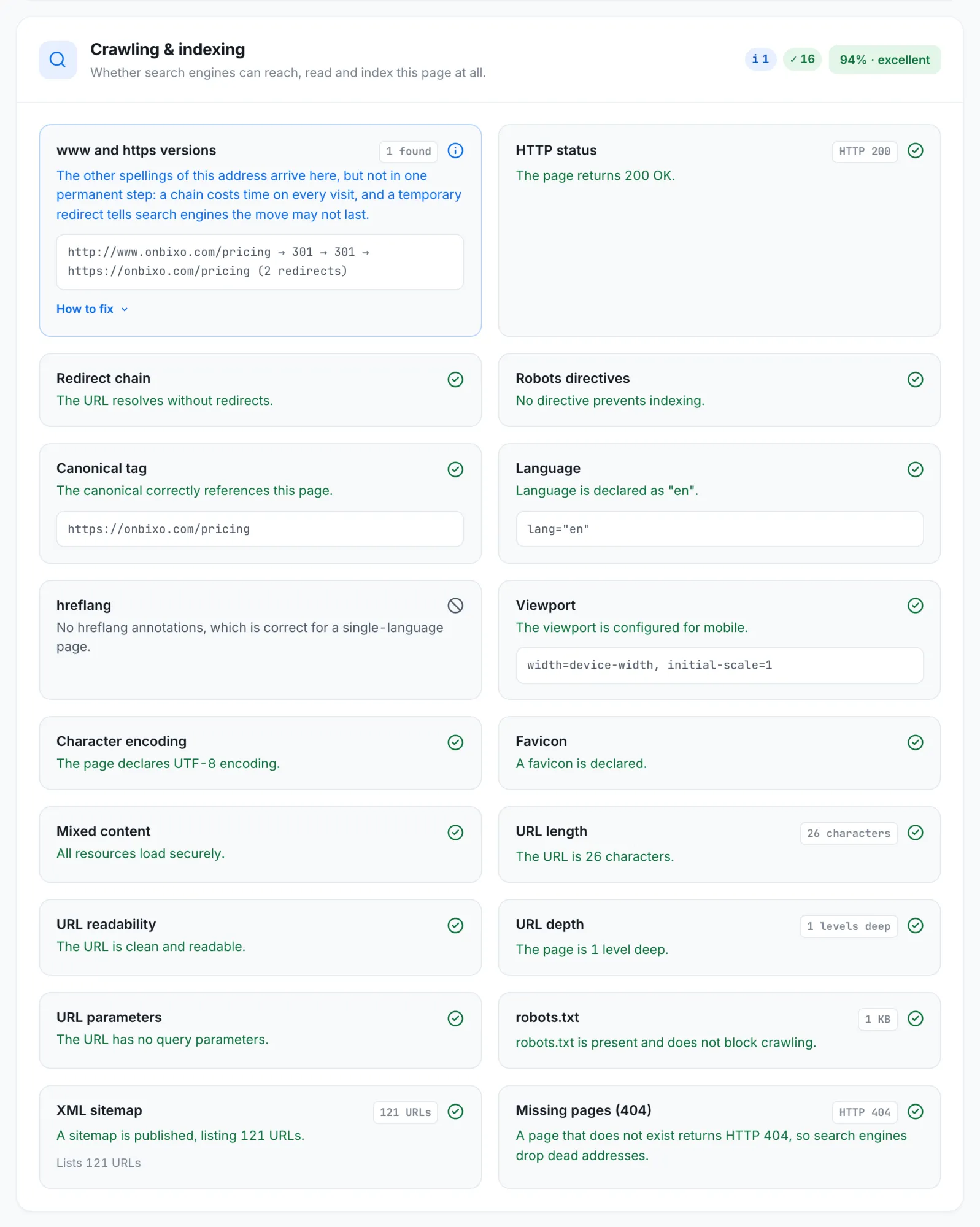Click the 94% · excellent score badge
Image resolution: width=980 pixels, height=1227 pixels.
(x=884, y=60)
